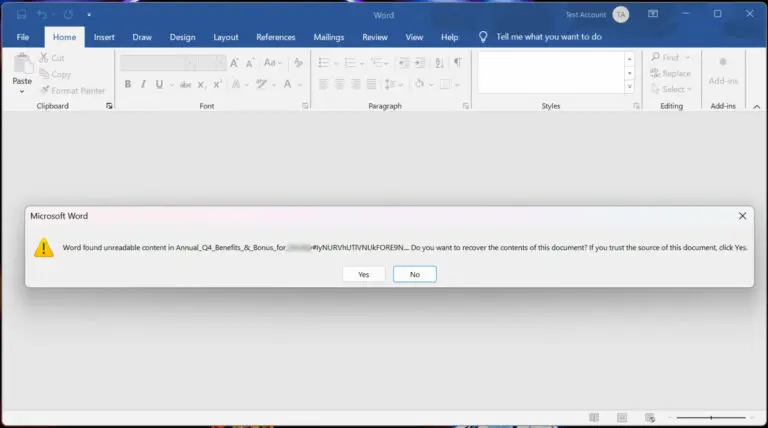The height and width of the screenshot is (428, 768).
Task: Open the Insert ribbon tab
Action: [104, 37]
